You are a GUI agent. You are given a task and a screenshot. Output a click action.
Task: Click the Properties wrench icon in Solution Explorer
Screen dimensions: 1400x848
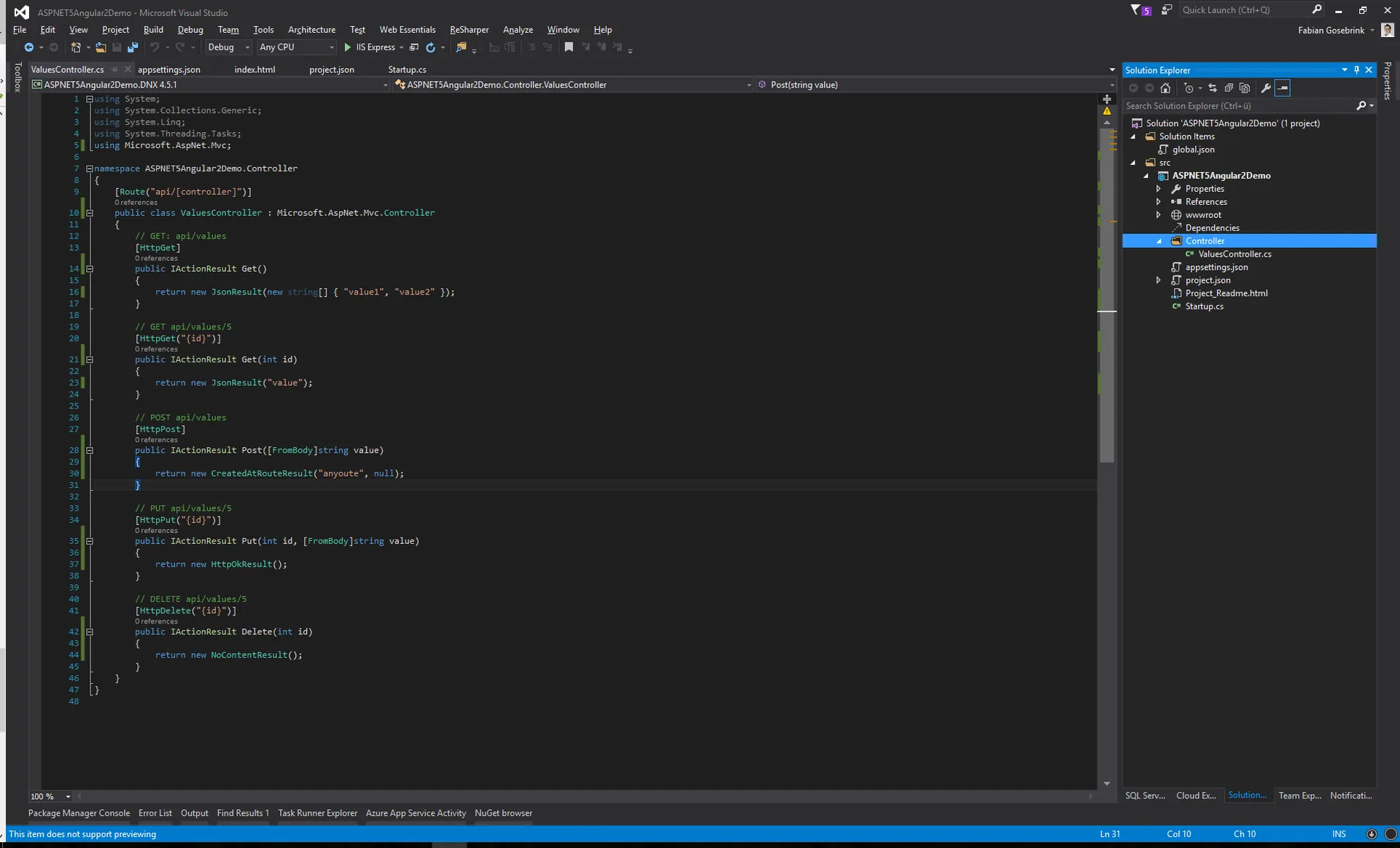(x=1267, y=88)
